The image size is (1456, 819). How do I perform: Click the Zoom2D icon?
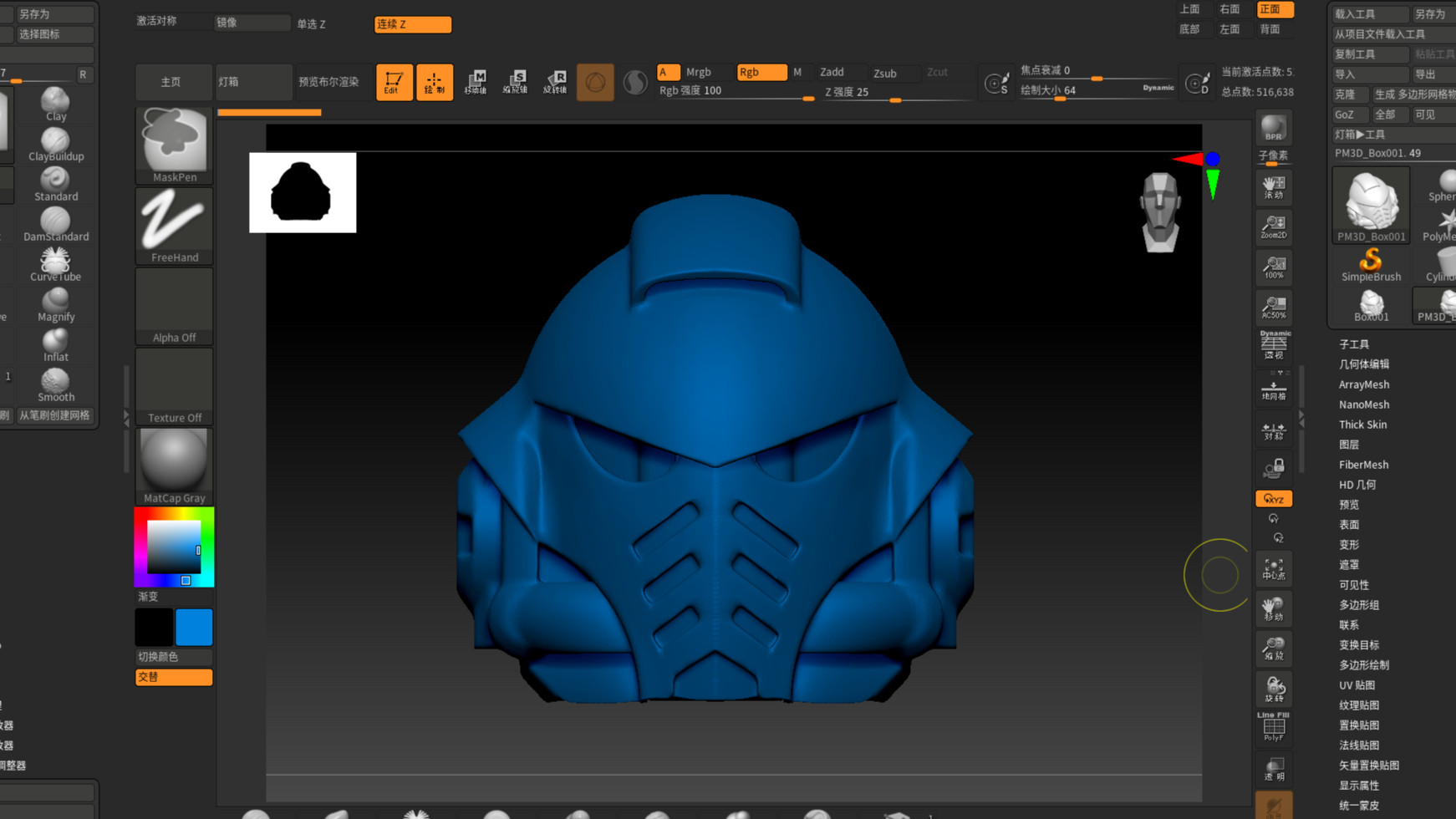pyautogui.click(x=1273, y=227)
